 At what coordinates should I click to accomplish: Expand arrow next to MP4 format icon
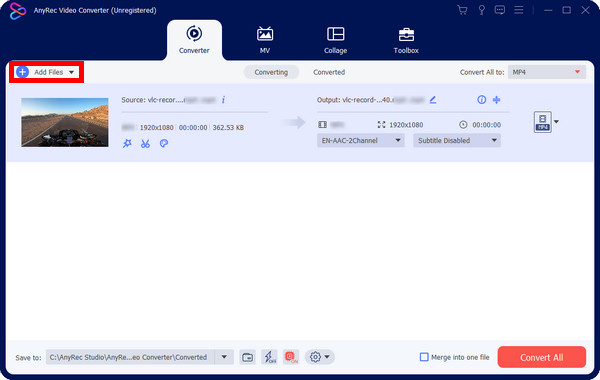click(556, 122)
